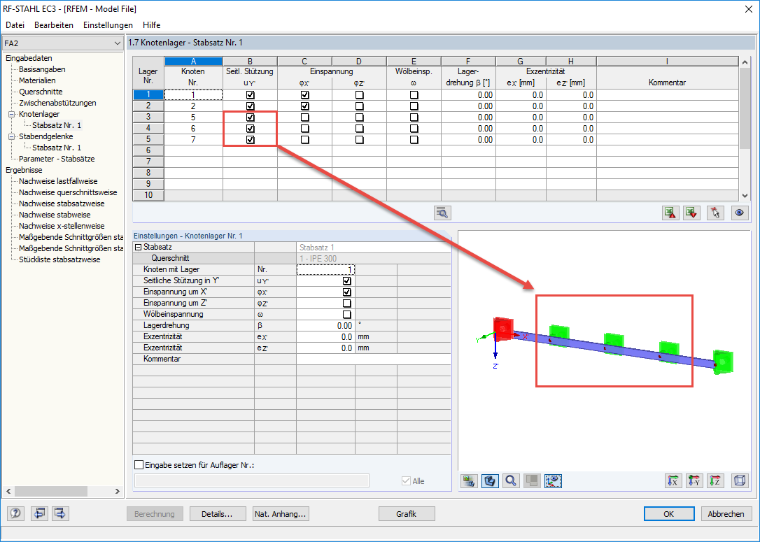
Task: Open 'Stückliste stabsatzweise' results
Action: (60, 259)
